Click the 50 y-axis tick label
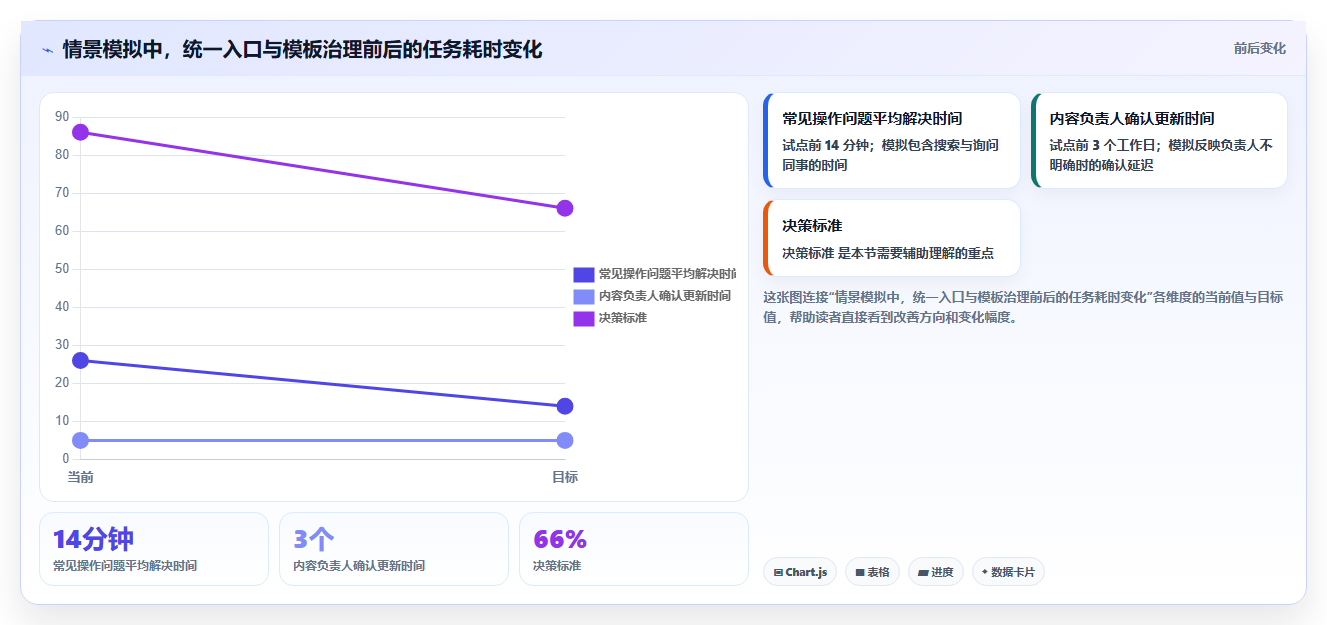Image resolution: width=1327 pixels, height=625 pixels. pyautogui.click(x=62, y=269)
